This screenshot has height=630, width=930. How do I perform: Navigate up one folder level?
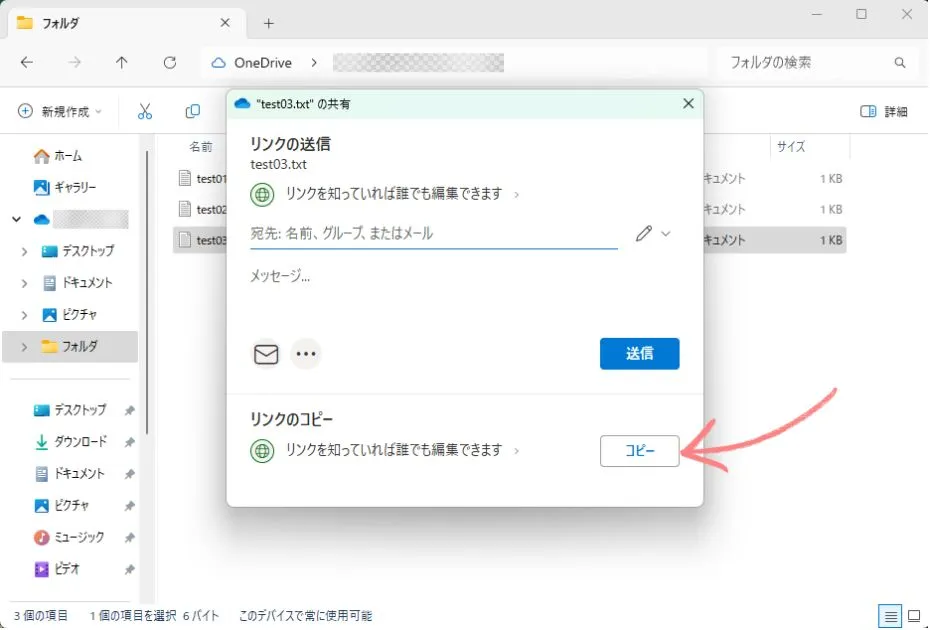(122, 62)
